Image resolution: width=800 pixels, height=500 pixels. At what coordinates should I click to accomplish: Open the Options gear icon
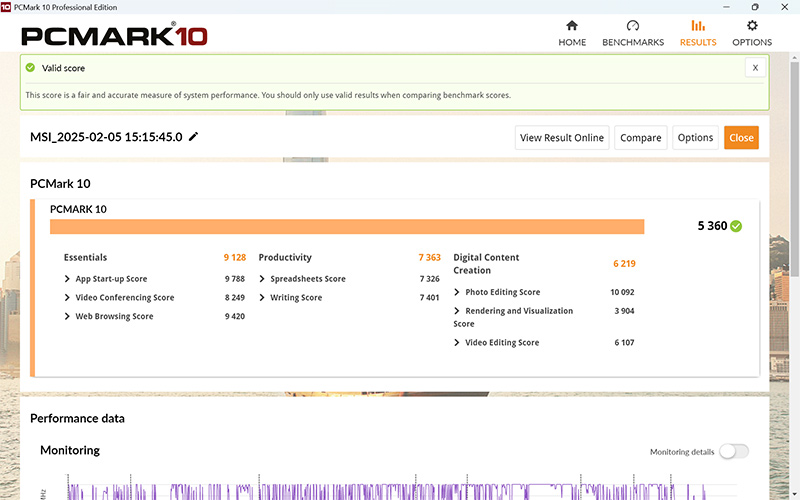click(752, 26)
